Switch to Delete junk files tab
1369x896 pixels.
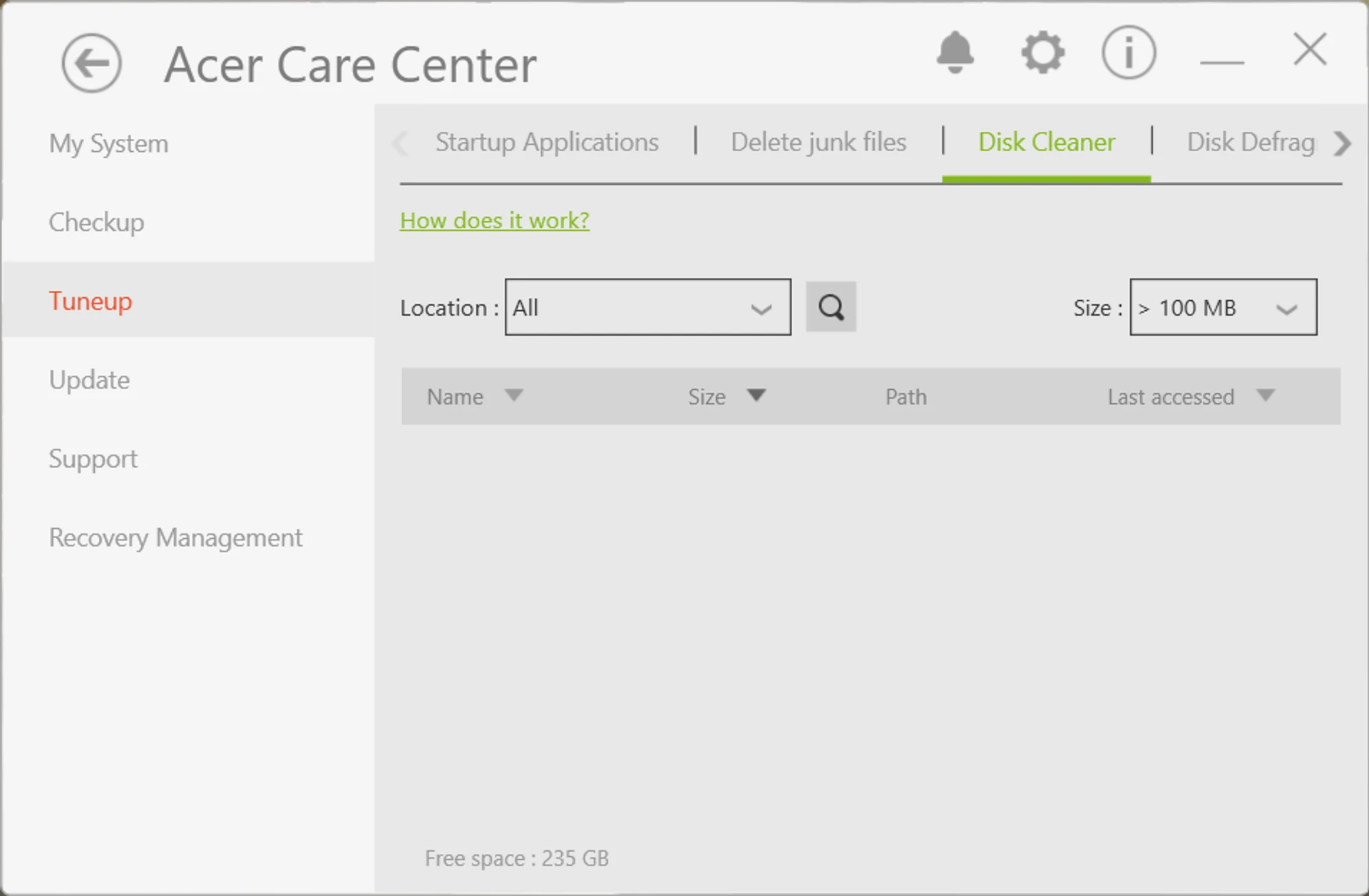(x=819, y=142)
